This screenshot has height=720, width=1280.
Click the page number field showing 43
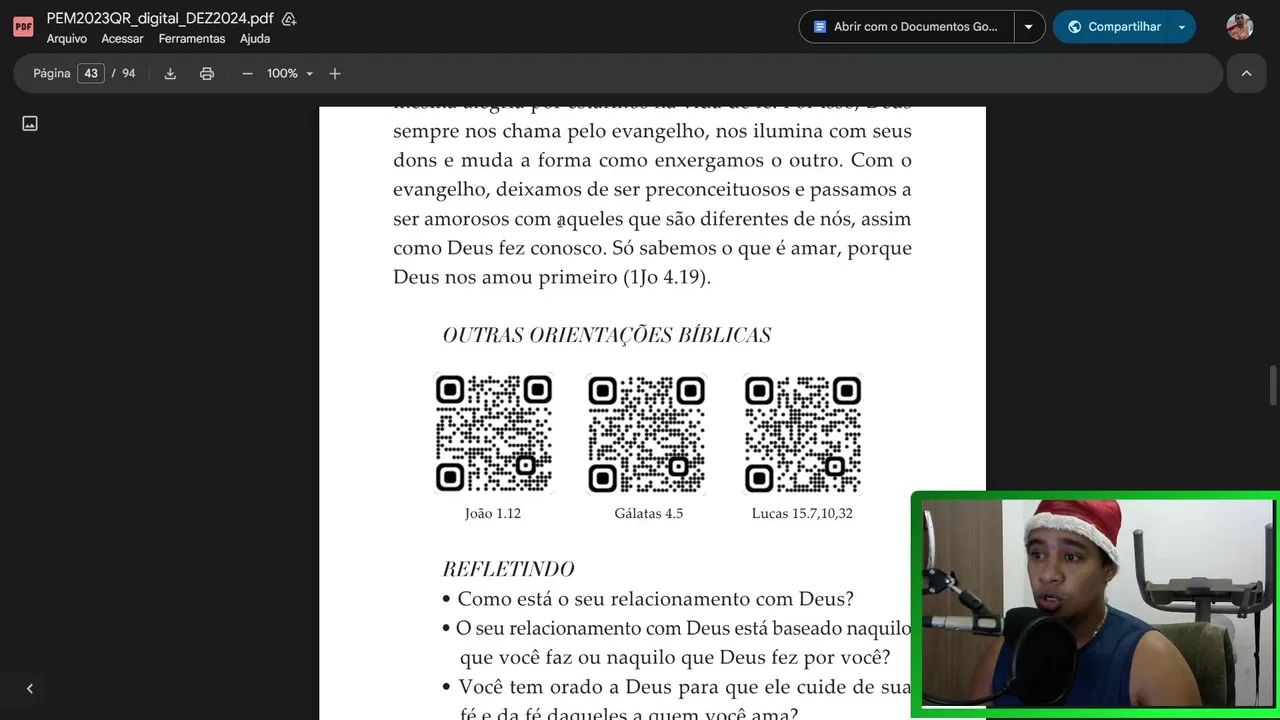[91, 73]
